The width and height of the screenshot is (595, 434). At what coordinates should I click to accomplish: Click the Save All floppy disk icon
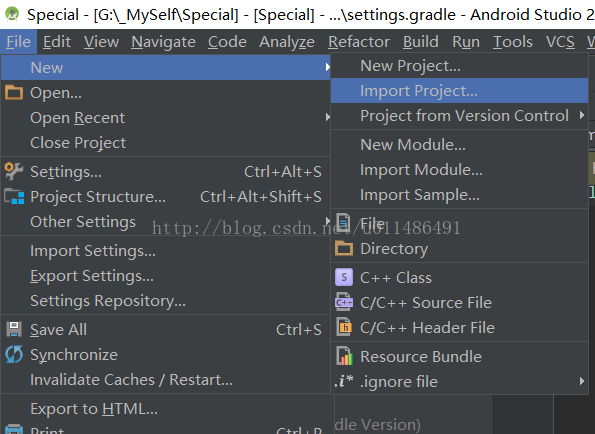pyautogui.click(x=14, y=329)
